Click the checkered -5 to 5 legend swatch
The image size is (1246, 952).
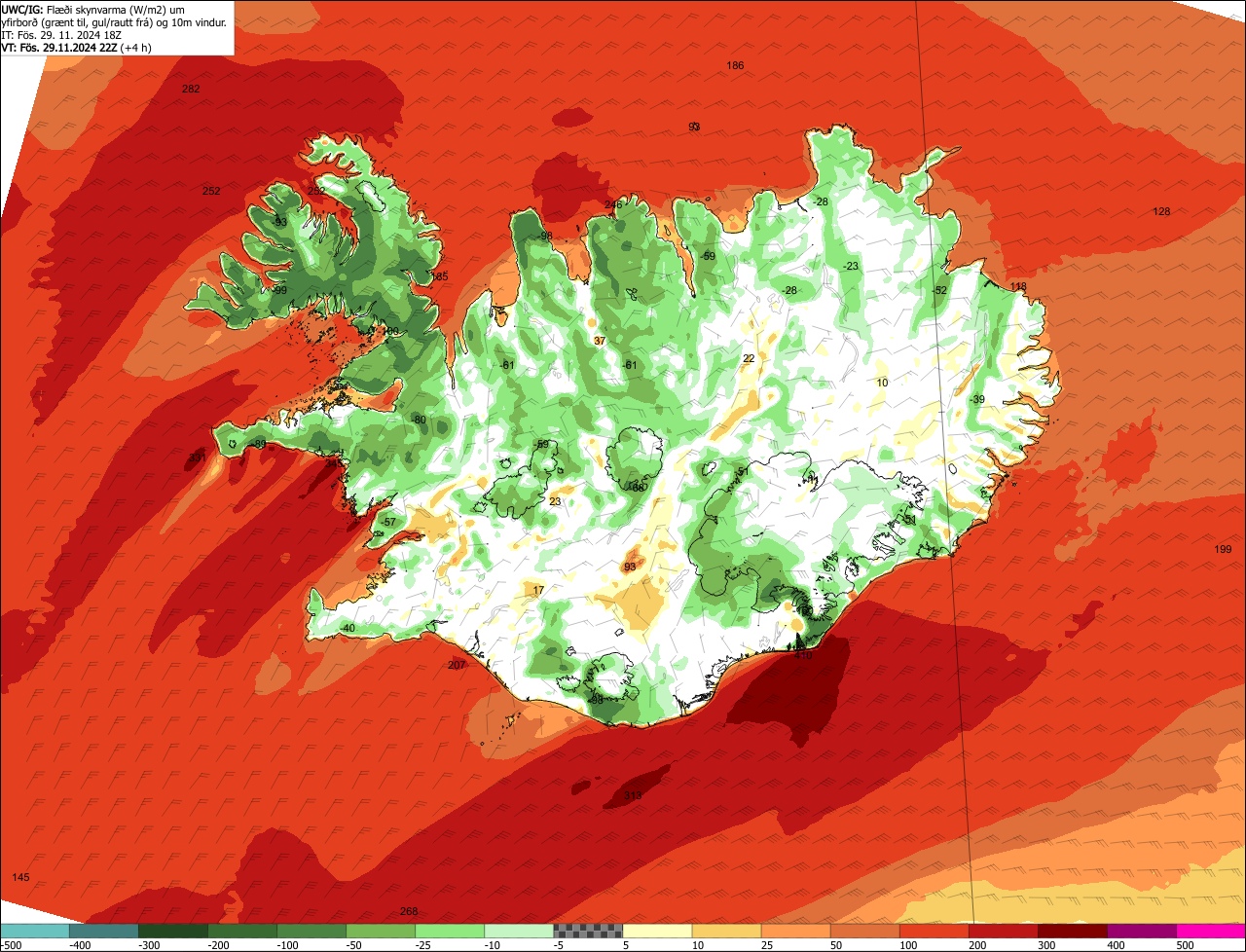(x=587, y=931)
